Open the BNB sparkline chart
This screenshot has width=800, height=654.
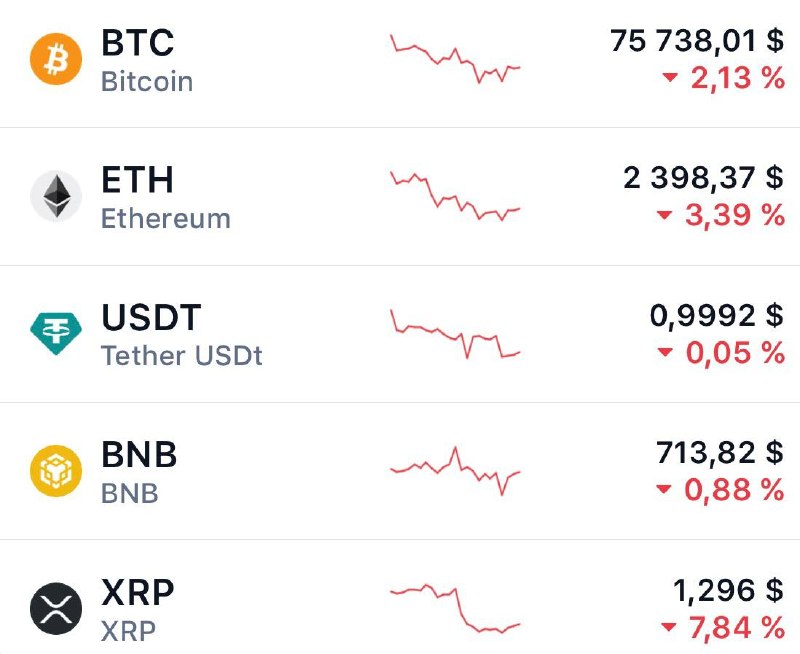[455, 470]
